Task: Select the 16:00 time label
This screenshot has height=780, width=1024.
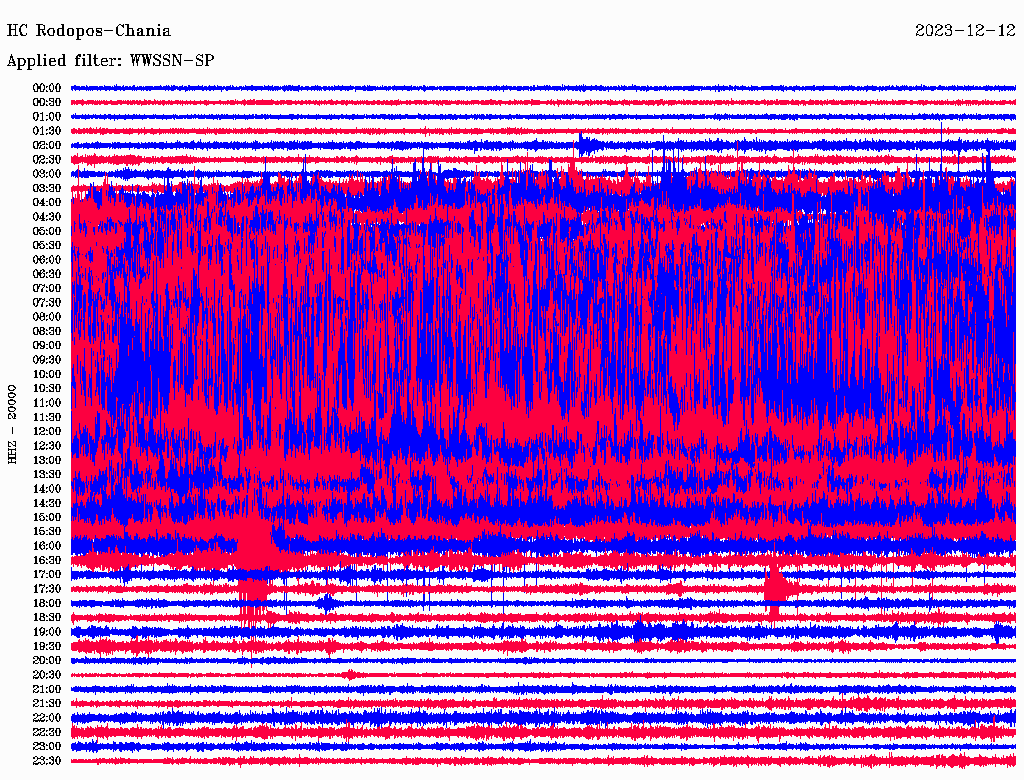Action: click(x=47, y=546)
